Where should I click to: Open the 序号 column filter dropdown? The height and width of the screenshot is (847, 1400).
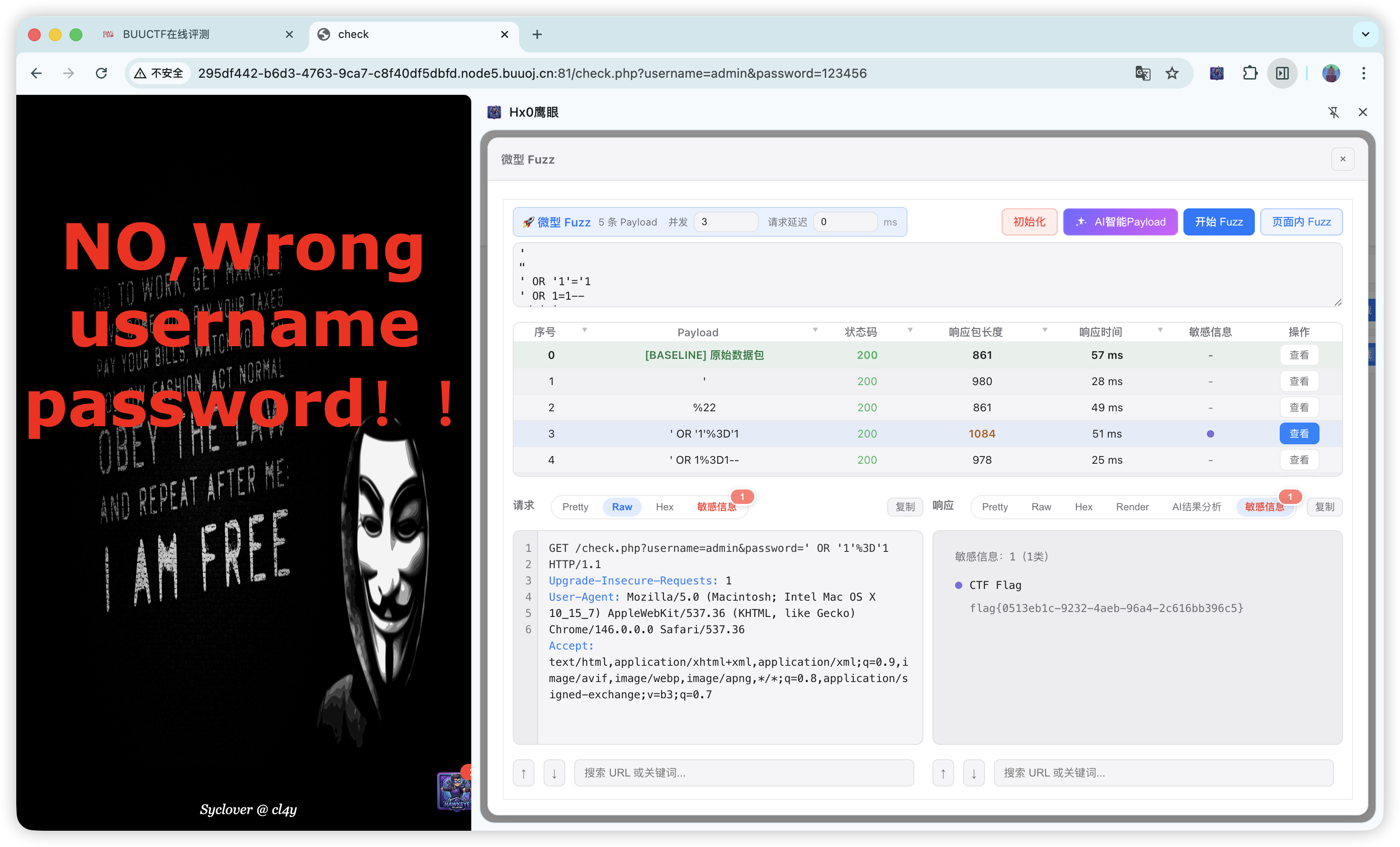click(584, 330)
